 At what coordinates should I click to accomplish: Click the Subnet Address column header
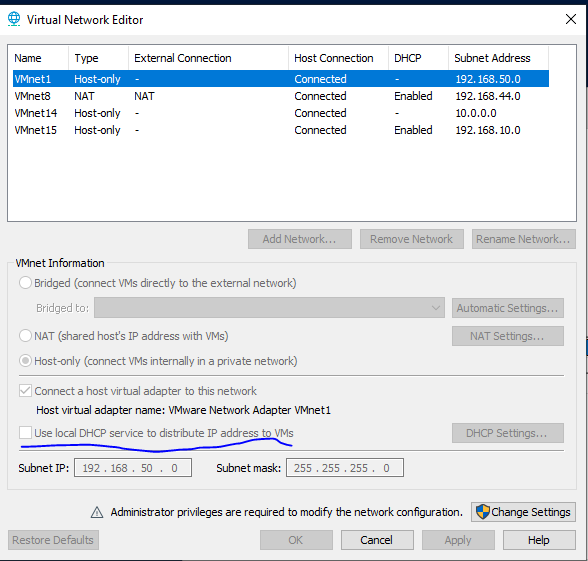(498, 58)
